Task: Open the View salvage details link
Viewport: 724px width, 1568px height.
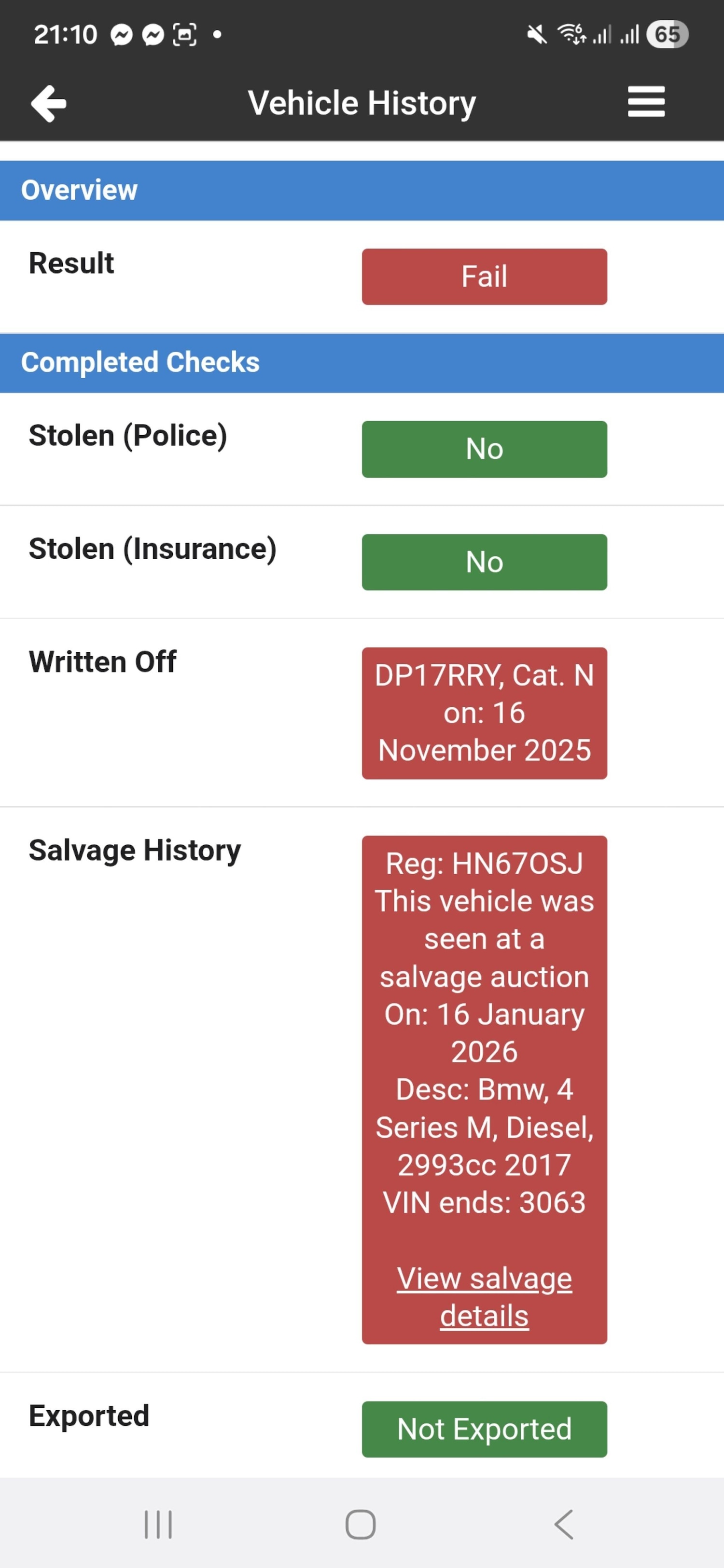Action: tap(484, 1296)
